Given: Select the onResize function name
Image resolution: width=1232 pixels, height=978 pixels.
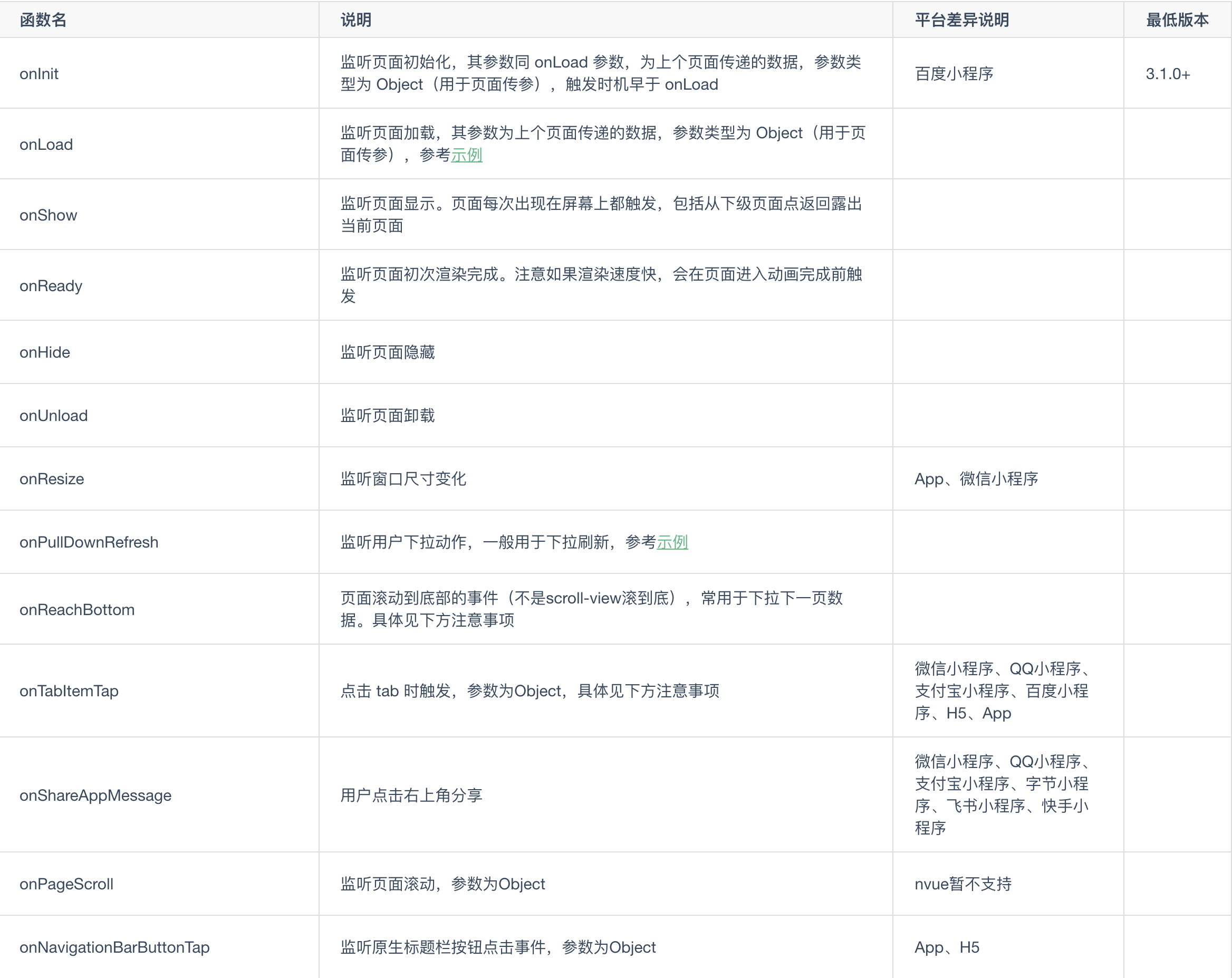Looking at the screenshot, I should 52,479.
